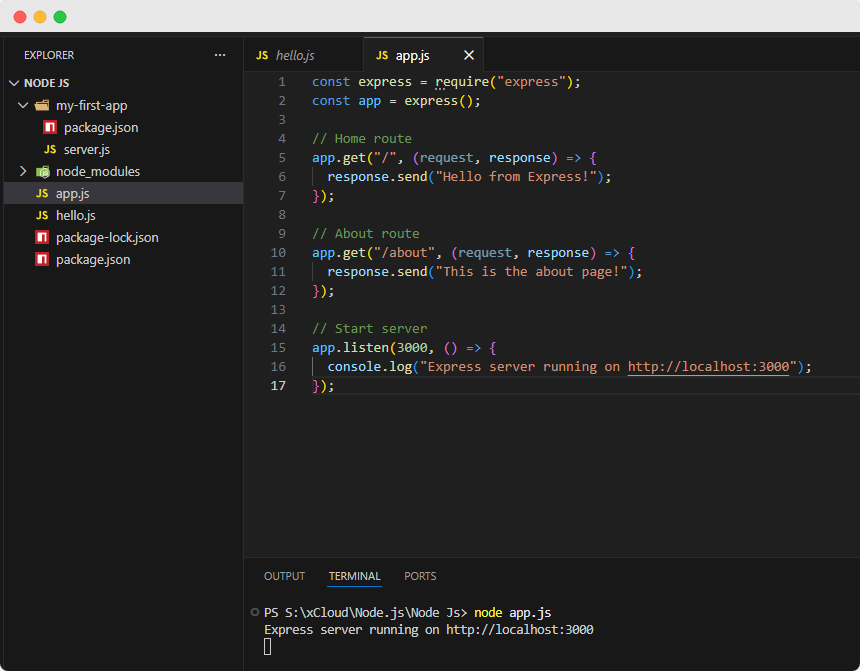Close the app.js editor tab
This screenshot has height=671, width=860.
coord(469,56)
